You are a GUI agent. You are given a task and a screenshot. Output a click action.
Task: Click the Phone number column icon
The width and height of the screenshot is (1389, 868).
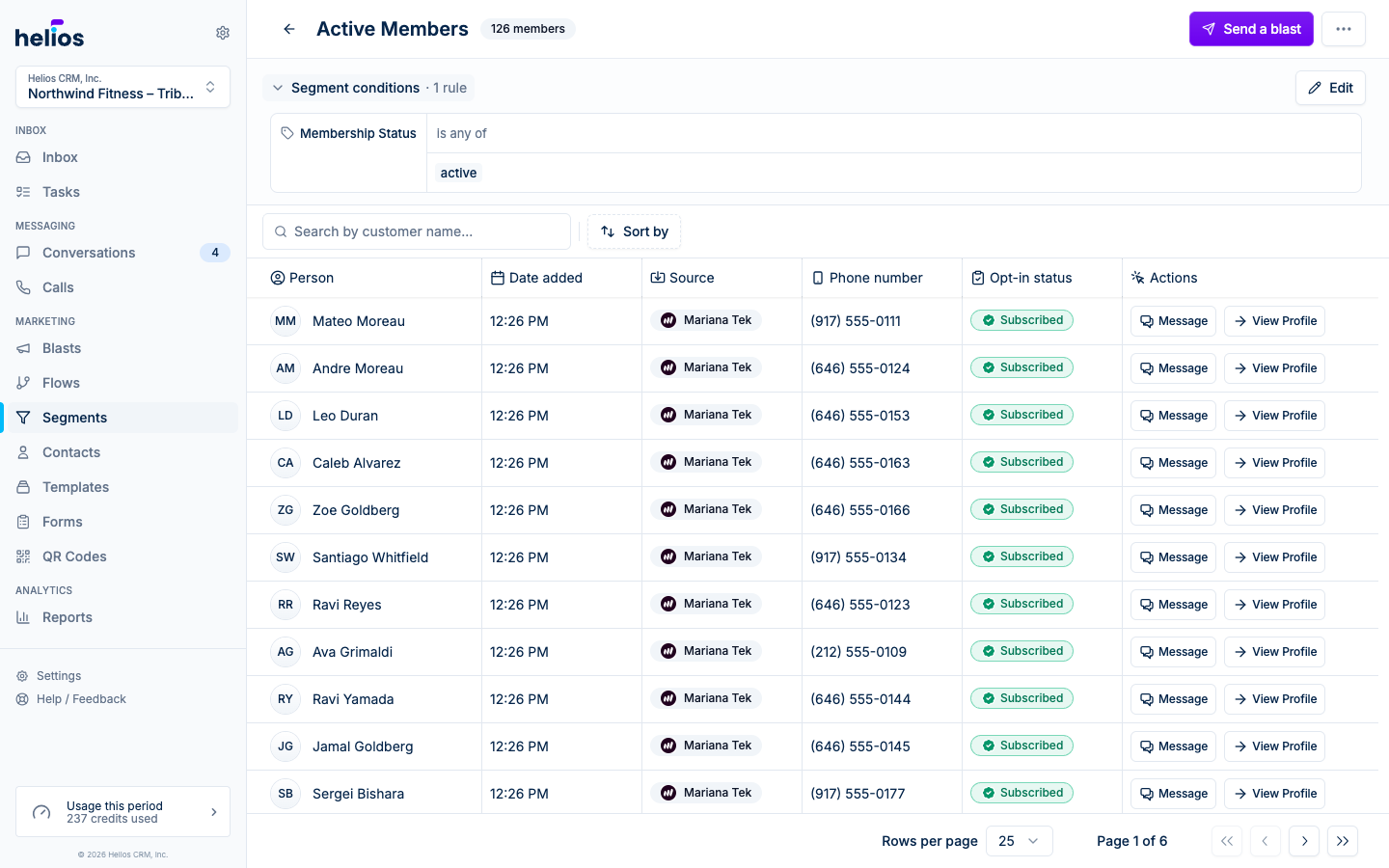point(818,278)
